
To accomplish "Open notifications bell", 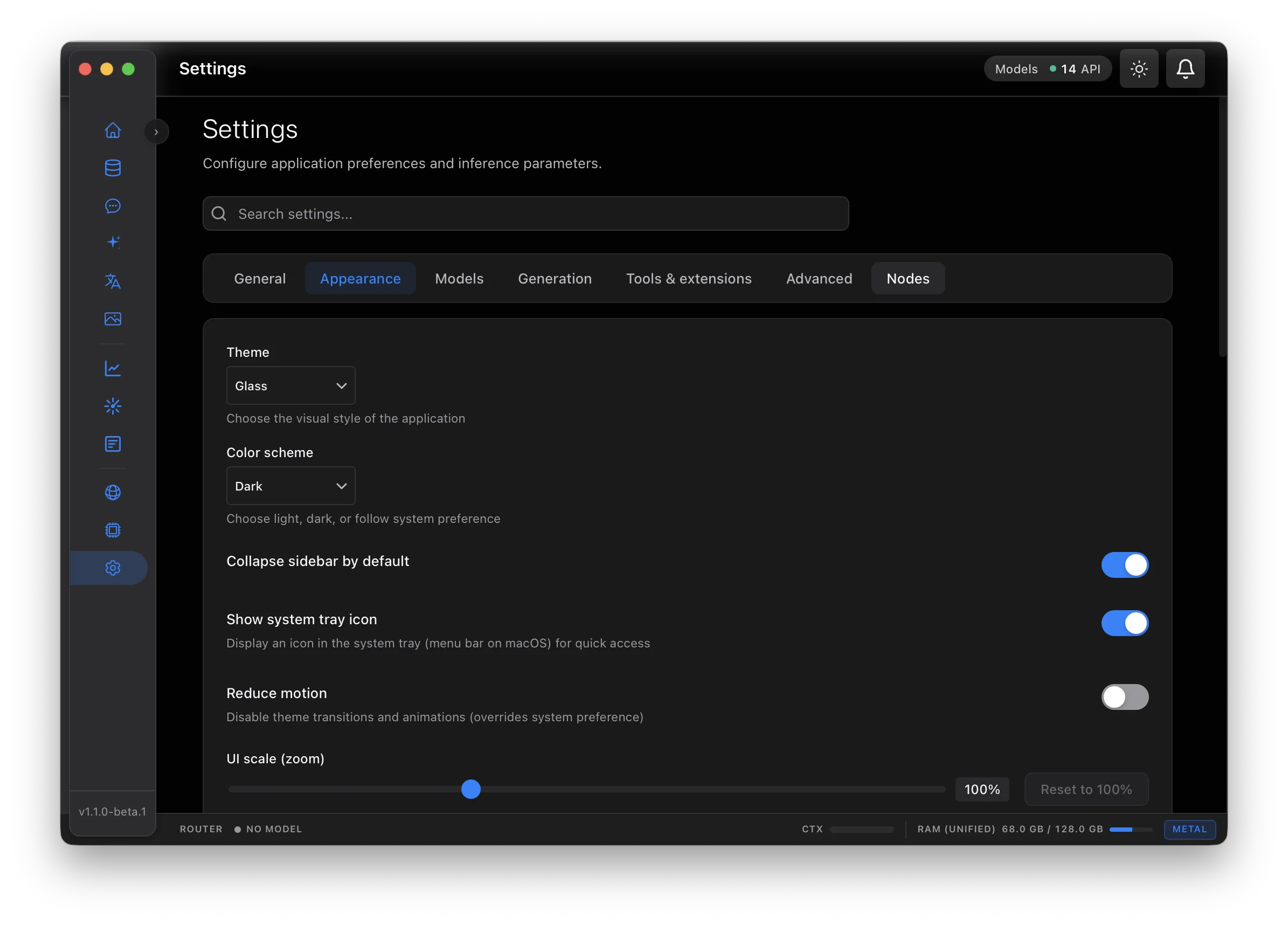I will click(x=1185, y=69).
